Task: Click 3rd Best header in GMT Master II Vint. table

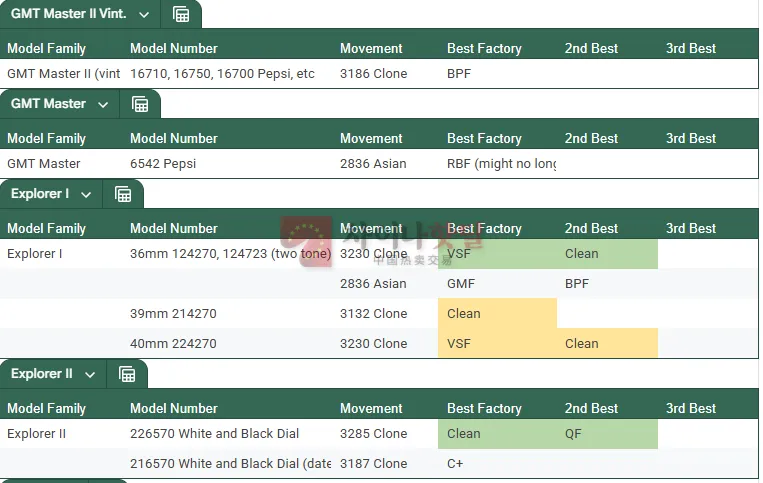Action: (691, 49)
